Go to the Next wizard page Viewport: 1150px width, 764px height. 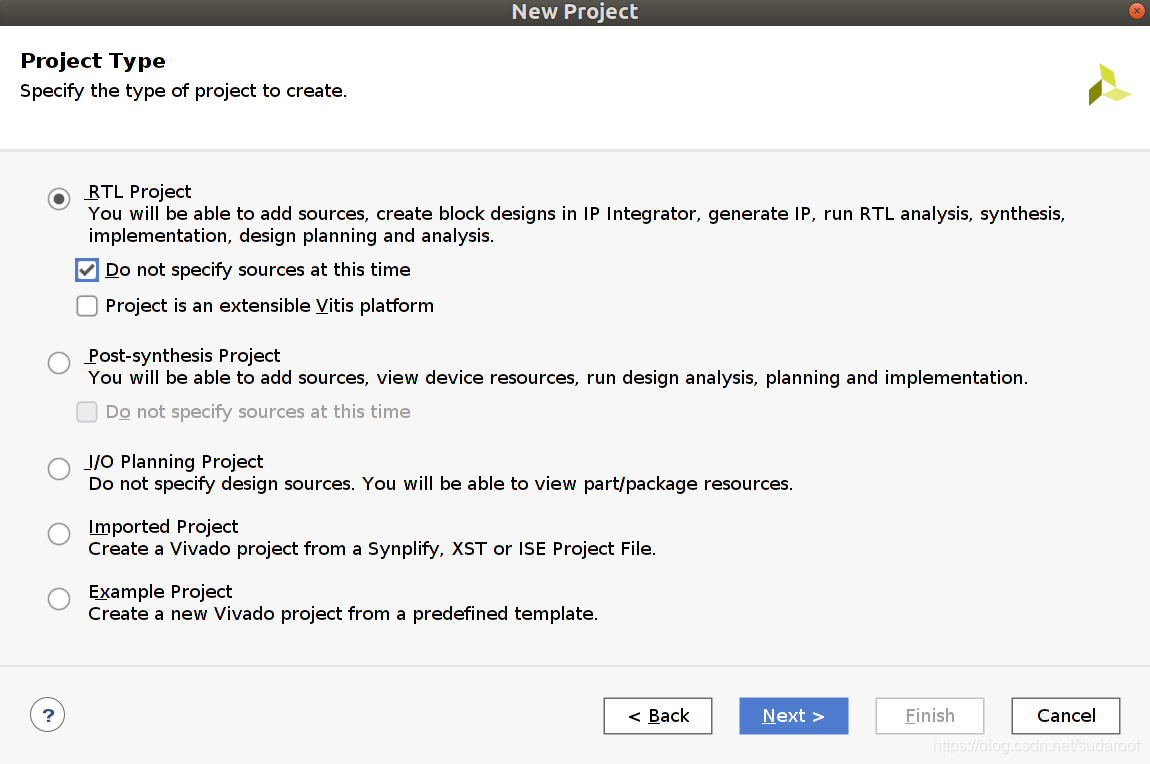794,716
